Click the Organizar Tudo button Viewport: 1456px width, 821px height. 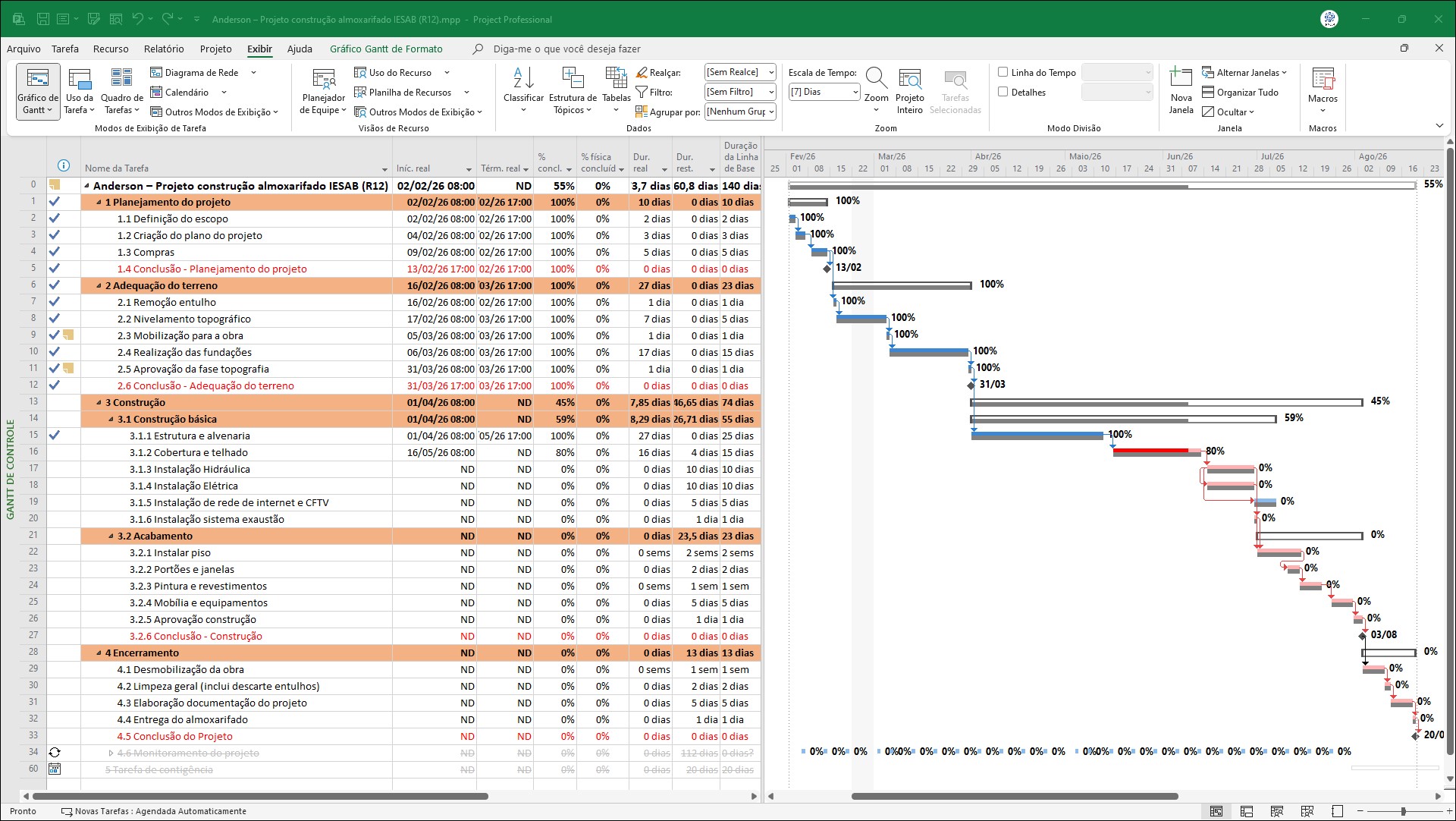[1241, 92]
